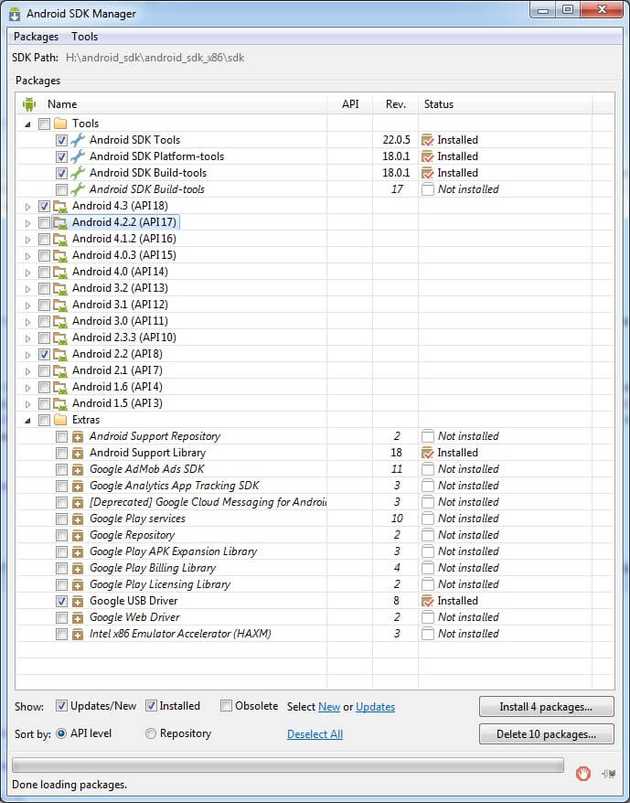This screenshot has height=803, width=630.
Task: Collapse the Extras group
Action: click(x=28, y=420)
